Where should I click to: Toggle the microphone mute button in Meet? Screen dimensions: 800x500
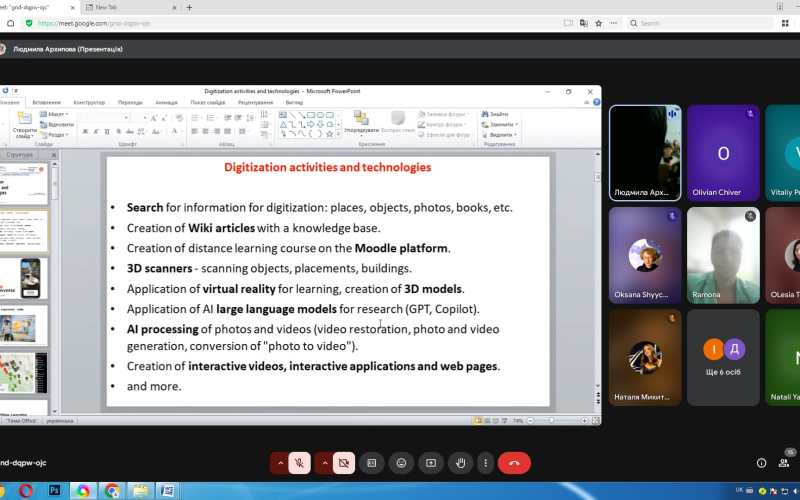pos(299,463)
